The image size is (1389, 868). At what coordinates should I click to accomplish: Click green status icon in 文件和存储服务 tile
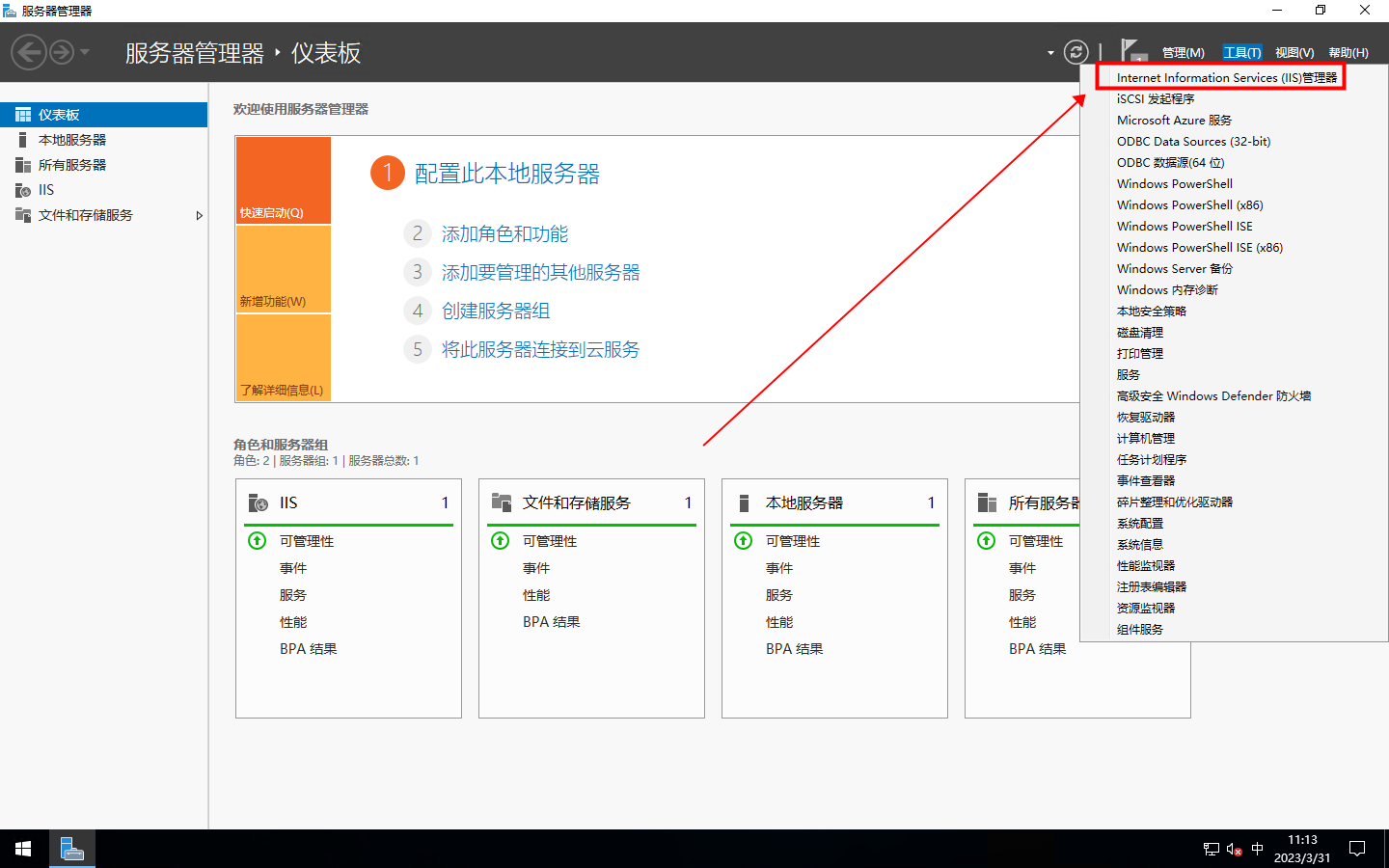pos(501,541)
